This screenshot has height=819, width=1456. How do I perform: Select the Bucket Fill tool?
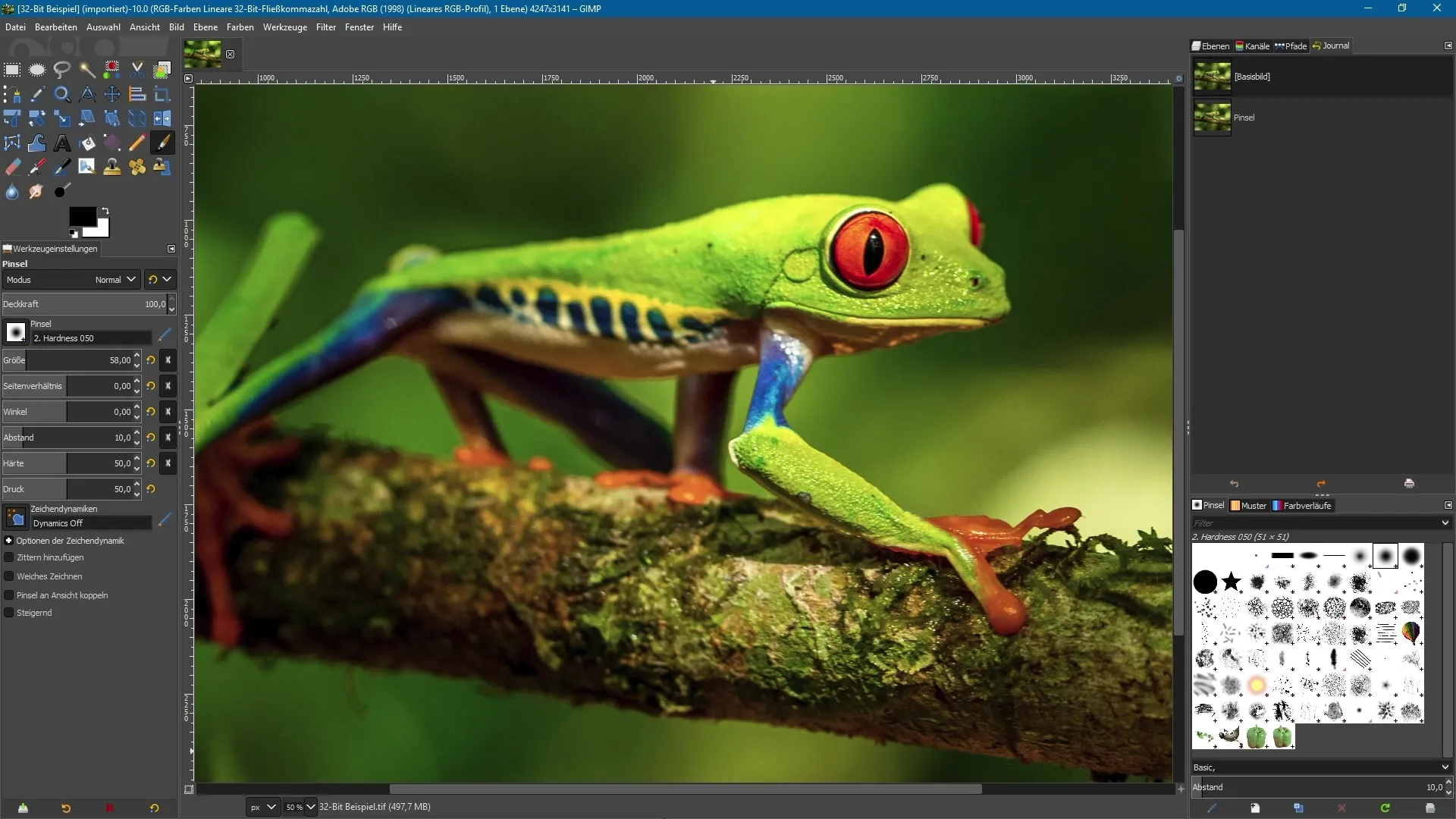(x=87, y=143)
